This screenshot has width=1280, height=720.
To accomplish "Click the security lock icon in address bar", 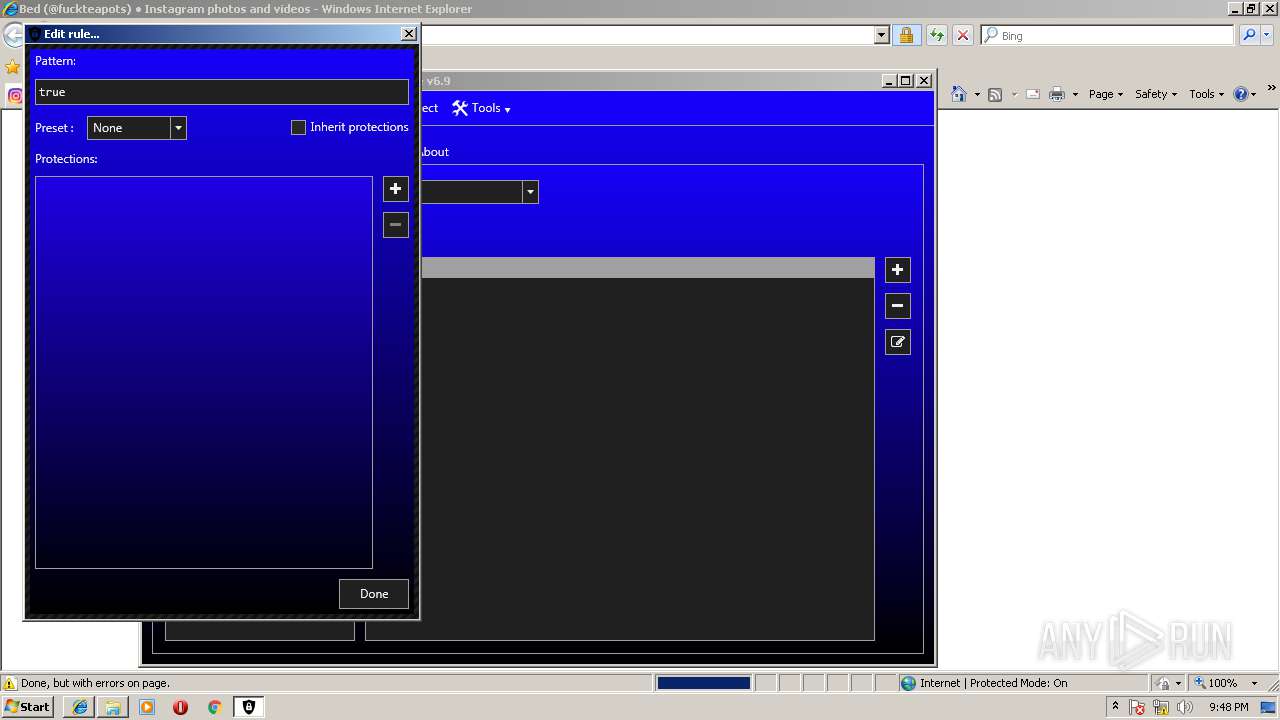I will point(906,35).
